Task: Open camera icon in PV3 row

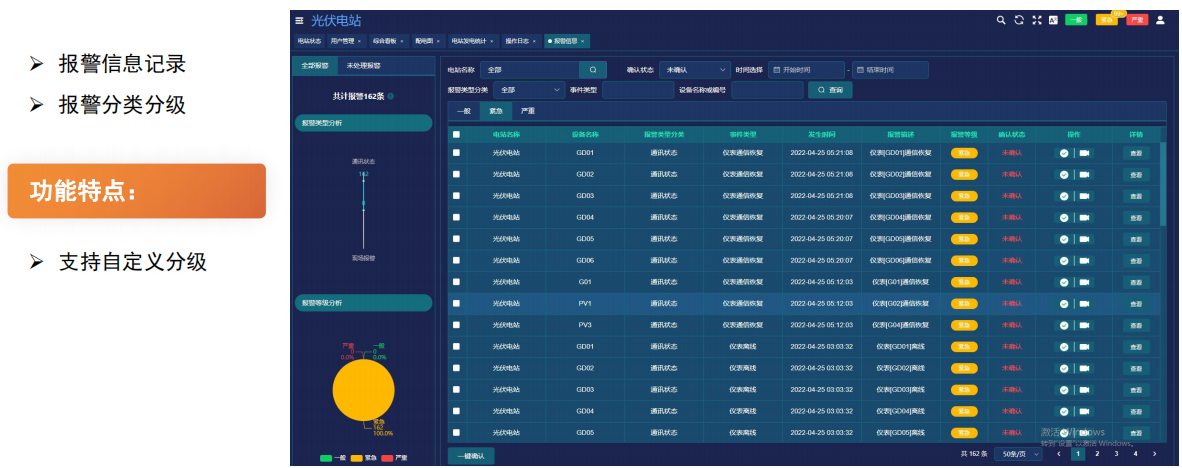Action: (x=1084, y=325)
